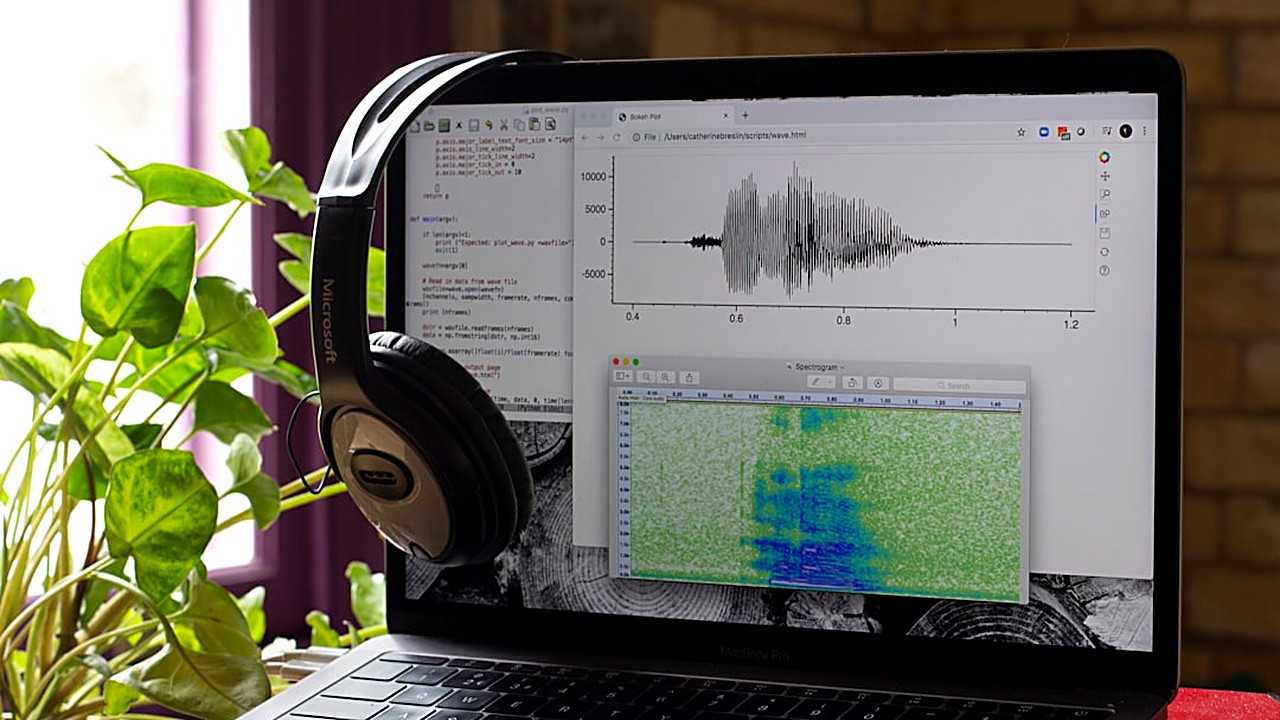Click the Search field in Spectrogram window
1280x720 pixels.
click(x=959, y=385)
